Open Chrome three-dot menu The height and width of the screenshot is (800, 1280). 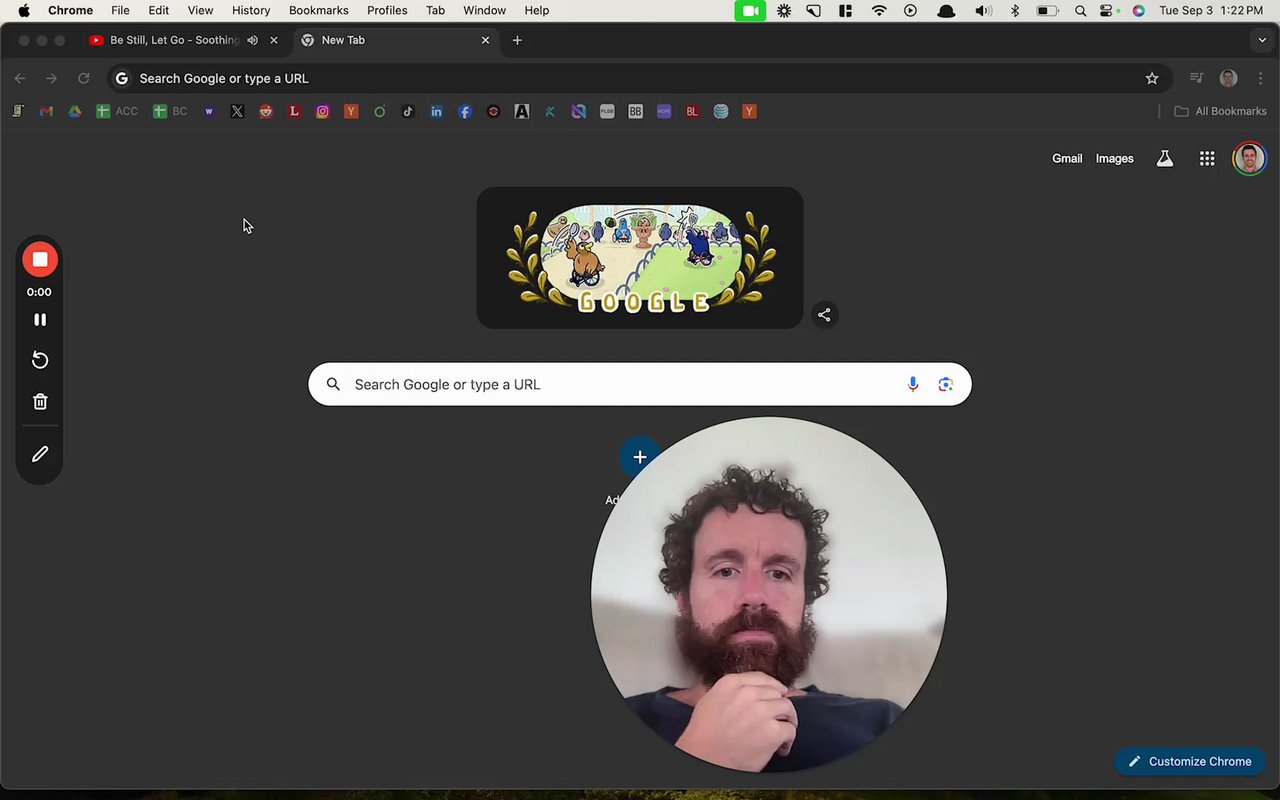pos(1260,78)
